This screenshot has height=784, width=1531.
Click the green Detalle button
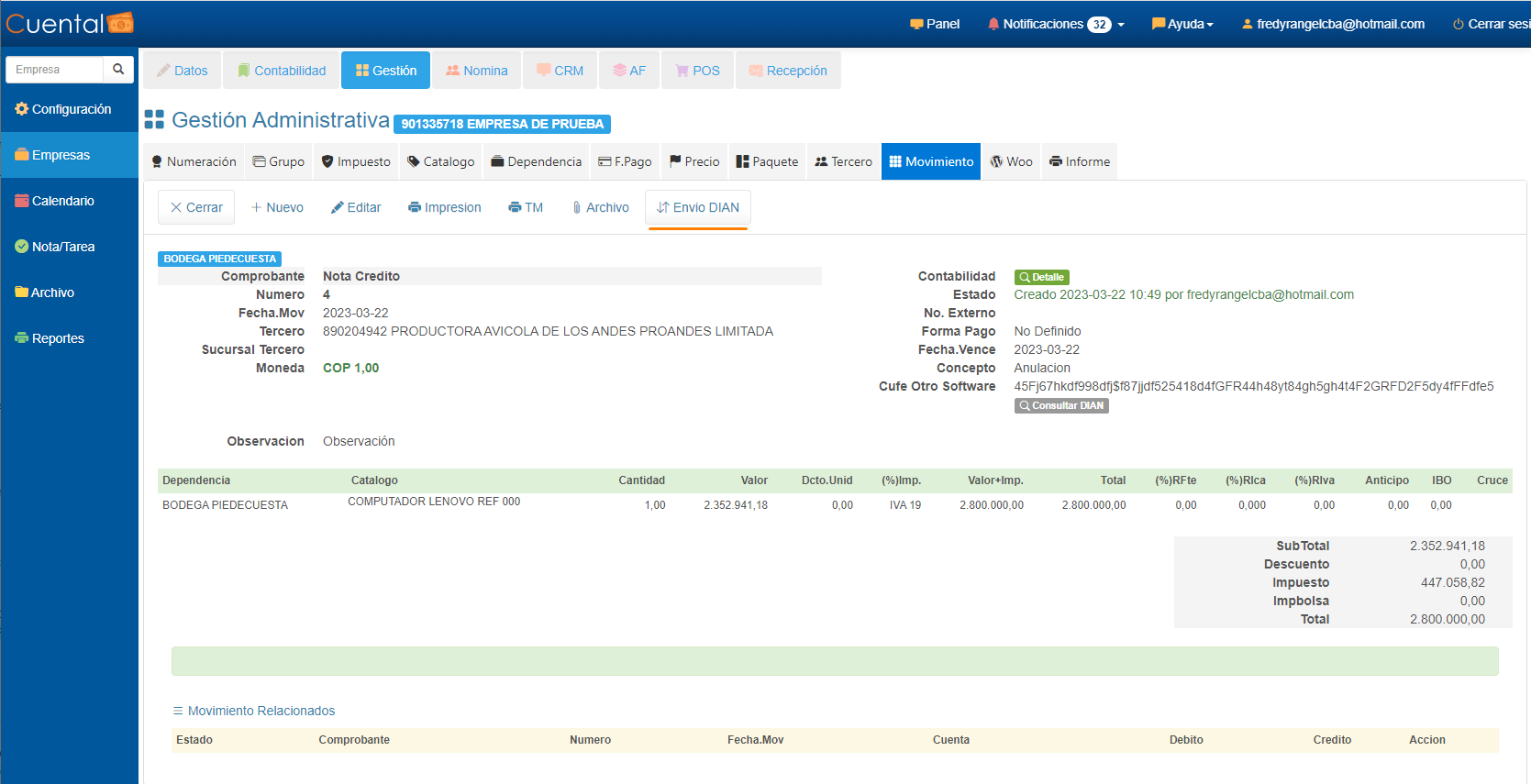pyautogui.click(x=1041, y=277)
